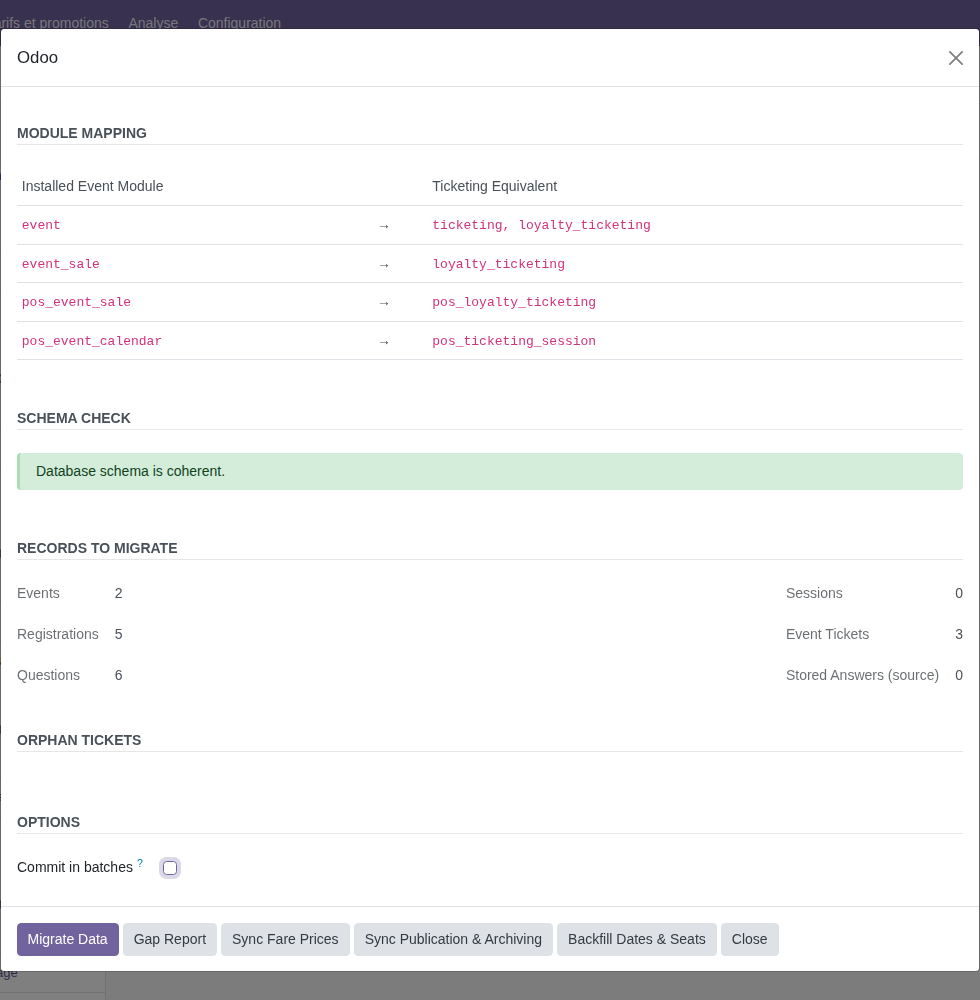980x1000 pixels.
Task: Click the RECORDS TO MIGRATE heading
Action: click(97, 548)
